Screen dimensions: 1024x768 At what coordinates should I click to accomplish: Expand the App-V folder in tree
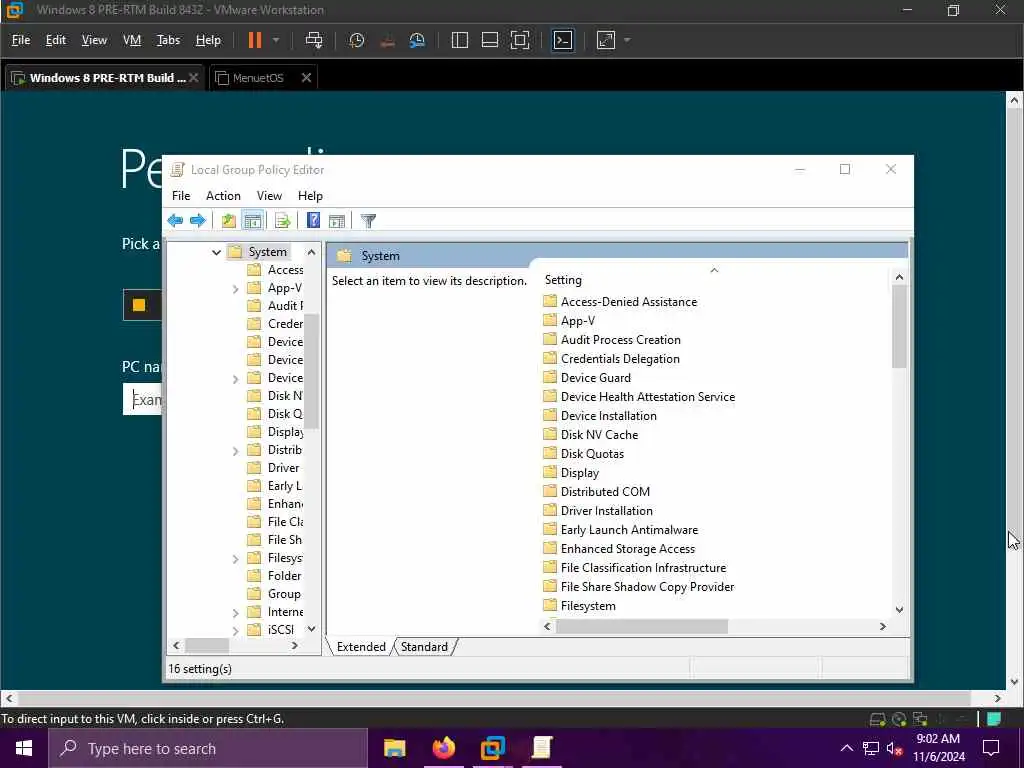(x=236, y=288)
